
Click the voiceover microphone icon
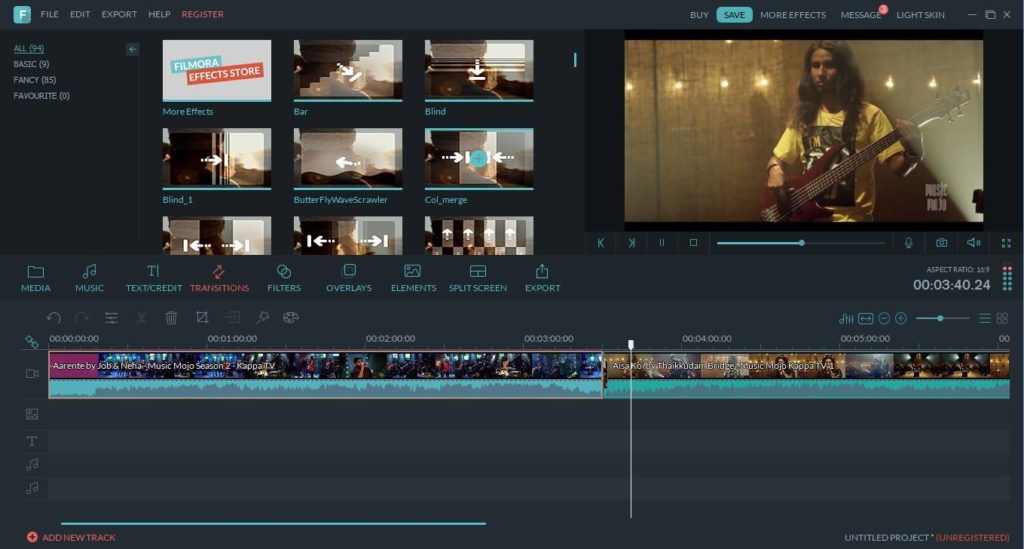[908, 243]
